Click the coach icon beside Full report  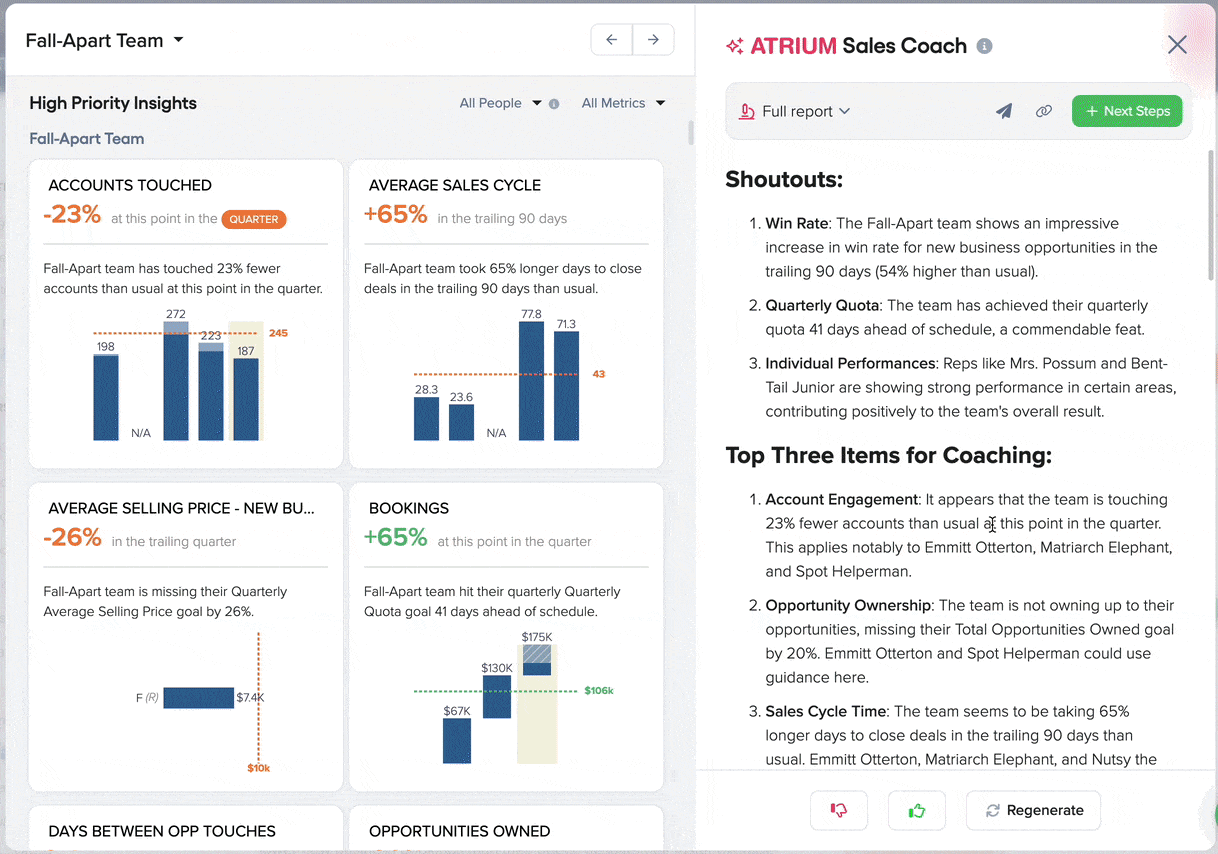746,111
